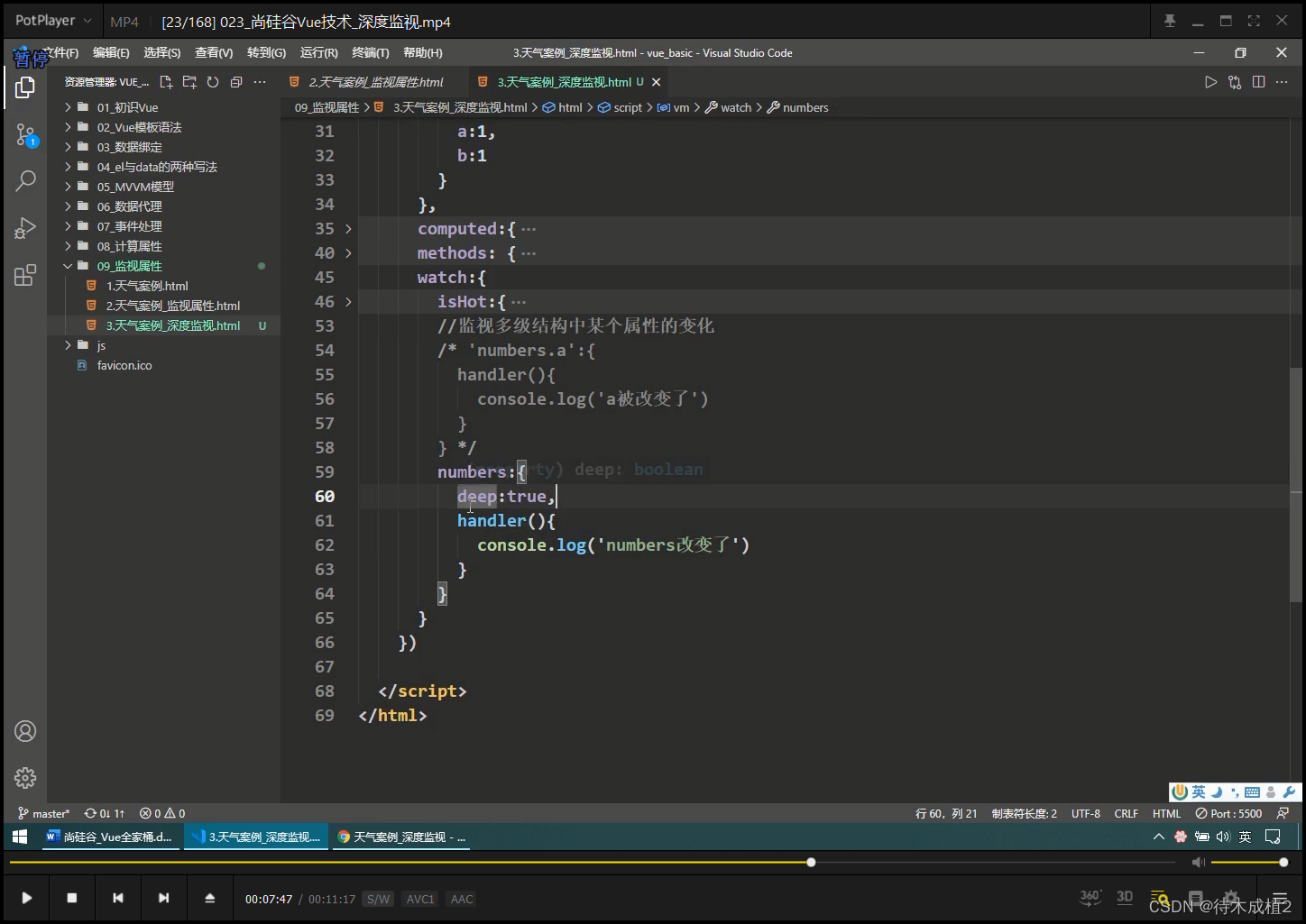
Task: Skip to the next video in PotPlayer
Action: click(163, 898)
